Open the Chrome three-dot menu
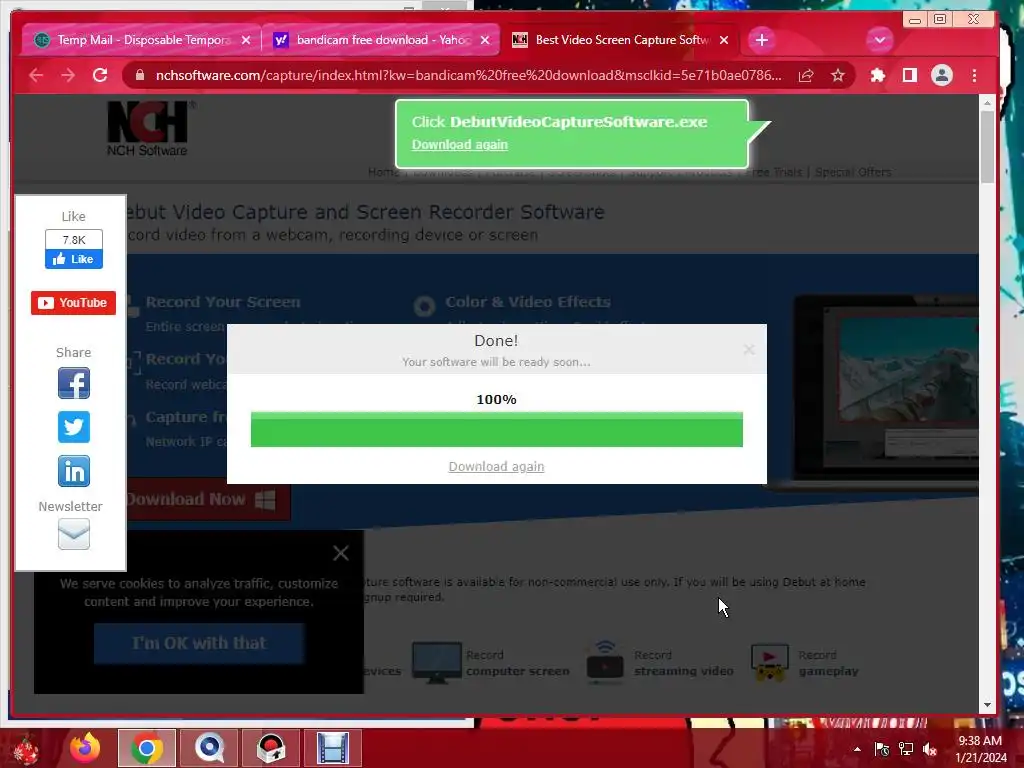 974,76
